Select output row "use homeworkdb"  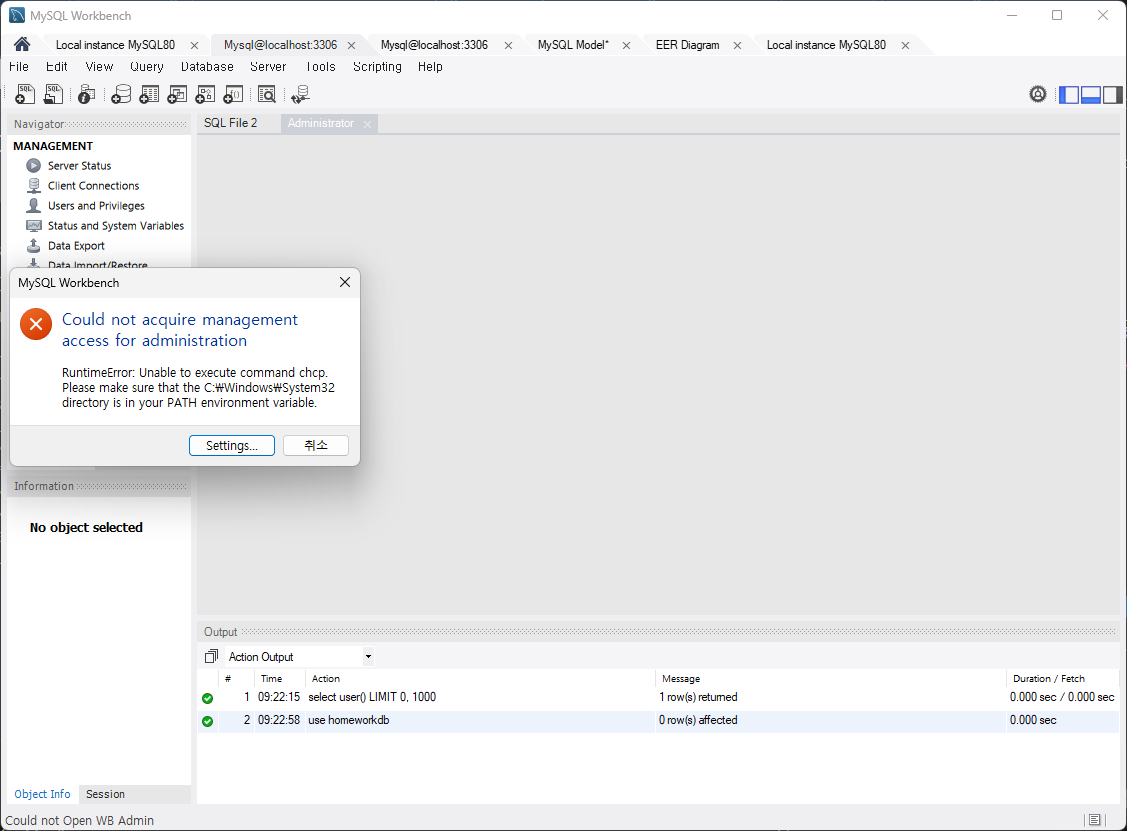(x=658, y=720)
